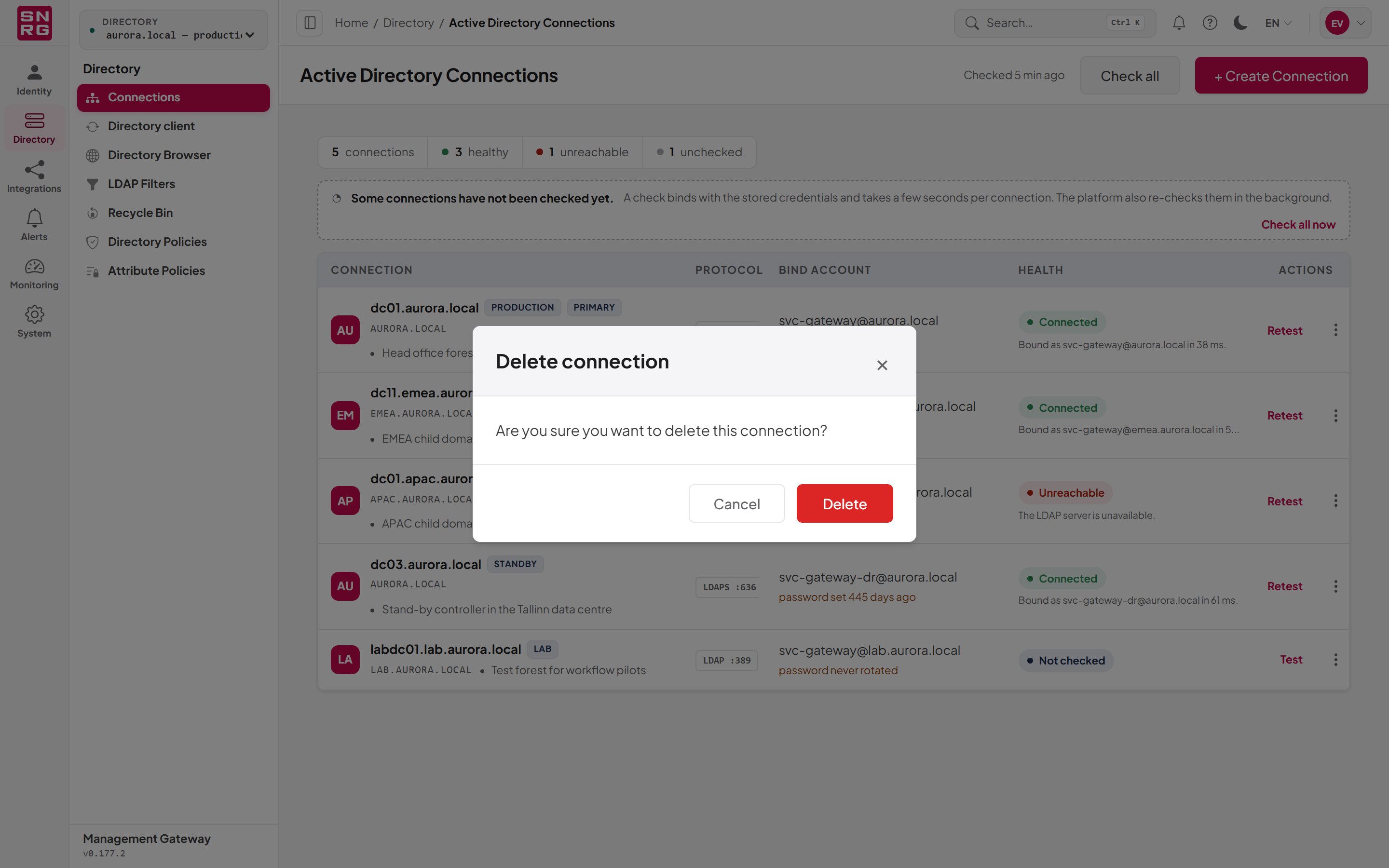The image size is (1389, 868).
Task: Click the STANDBY tag
Action: click(x=516, y=564)
